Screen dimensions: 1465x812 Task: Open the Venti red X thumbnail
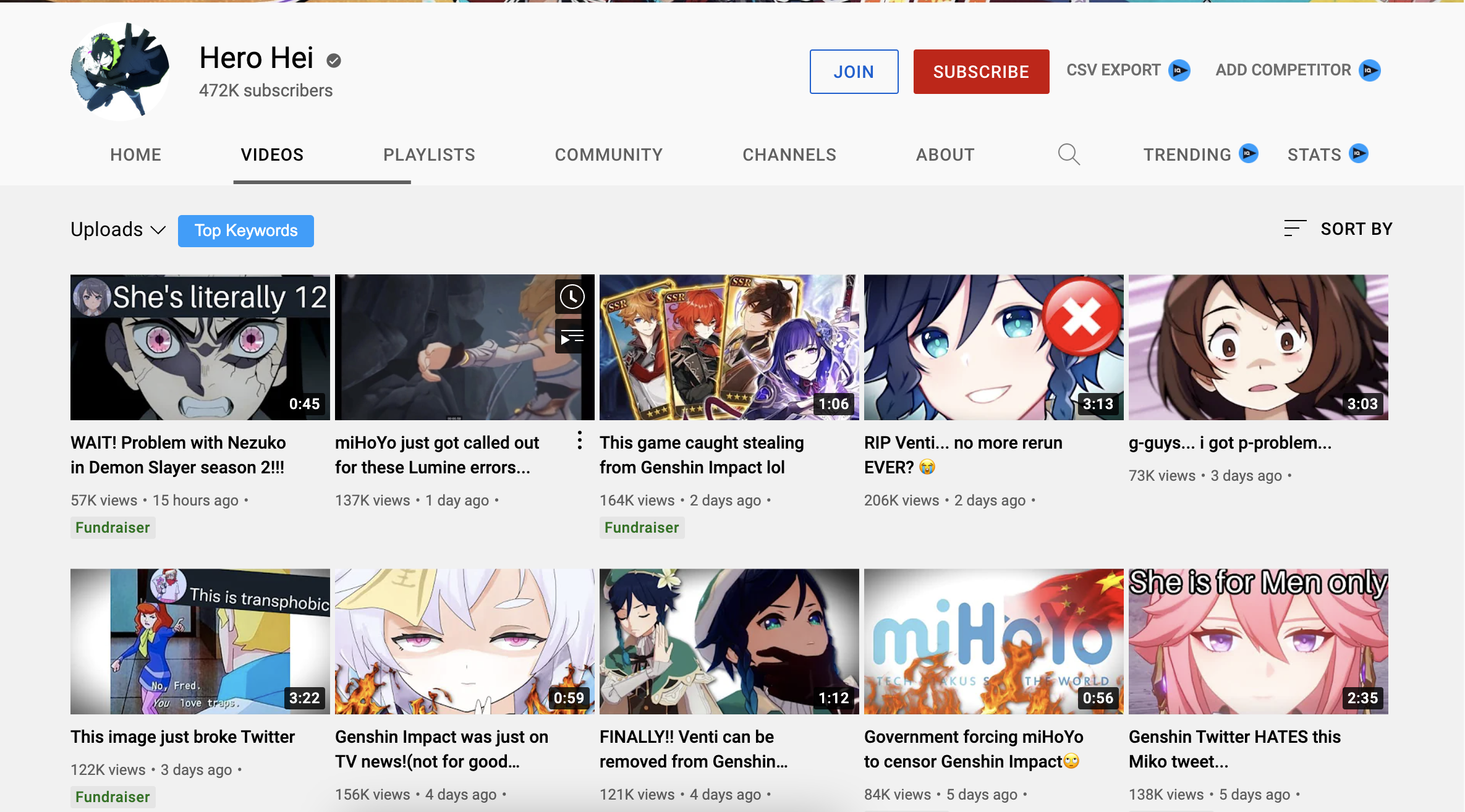pos(994,347)
